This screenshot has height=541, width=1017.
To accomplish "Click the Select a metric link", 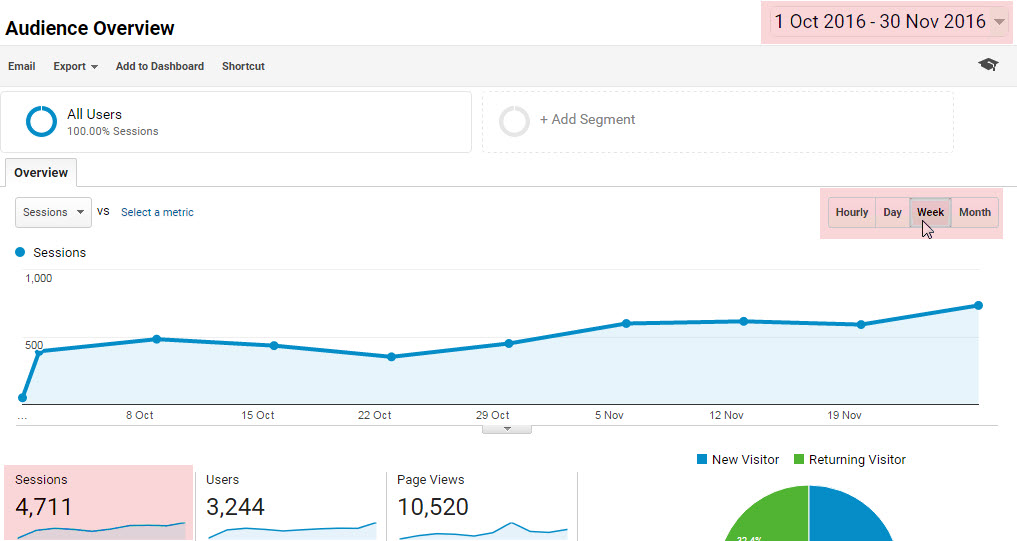I will (157, 212).
